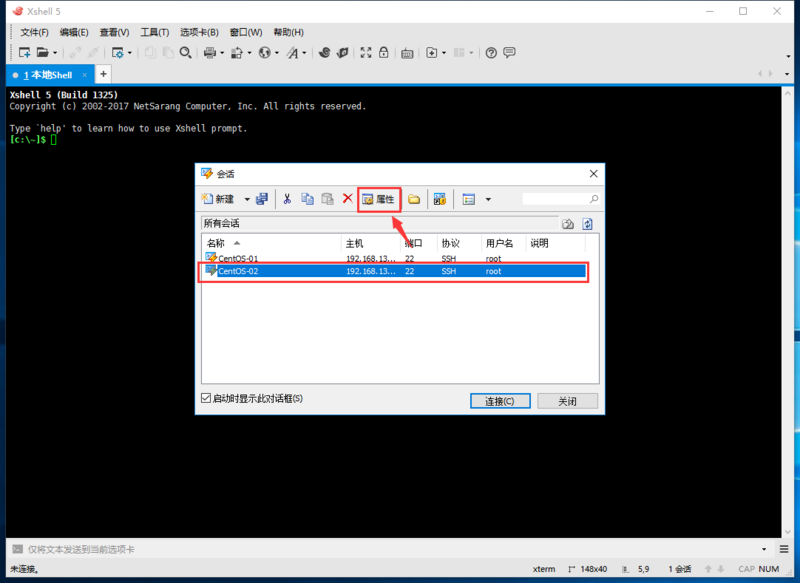
Task: Click the up-folder icon beside the 所有会话 path
Action: point(568,224)
